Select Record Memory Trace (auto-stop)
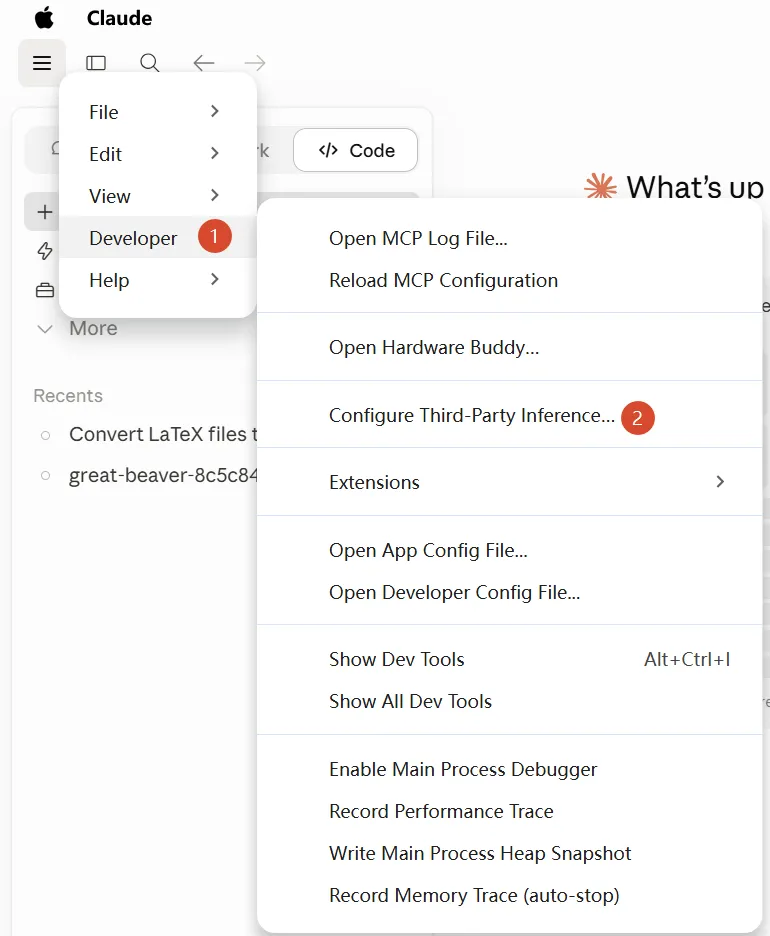This screenshot has height=936, width=770. point(509,895)
